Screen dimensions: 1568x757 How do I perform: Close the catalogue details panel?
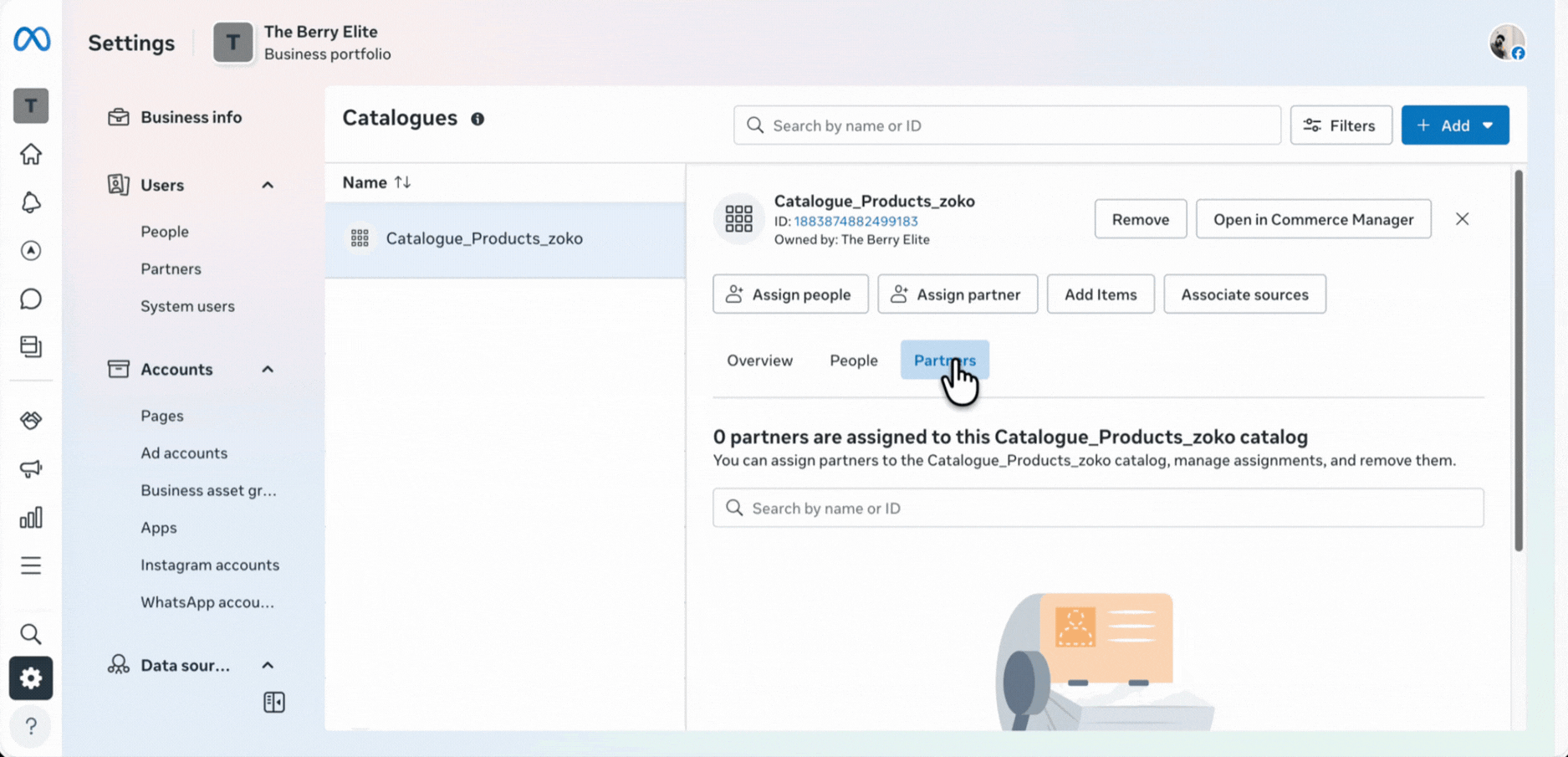click(x=1462, y=219)
